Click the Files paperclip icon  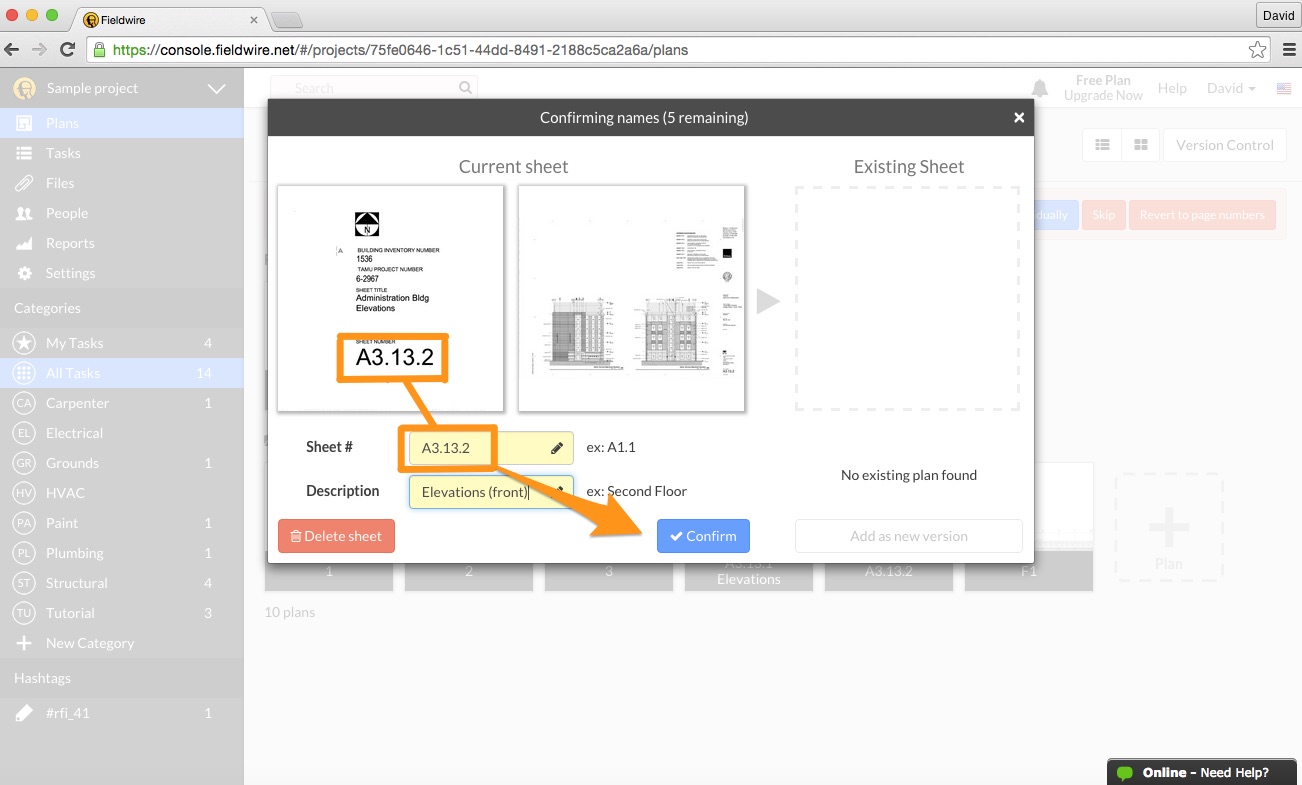tap(25, 183)
